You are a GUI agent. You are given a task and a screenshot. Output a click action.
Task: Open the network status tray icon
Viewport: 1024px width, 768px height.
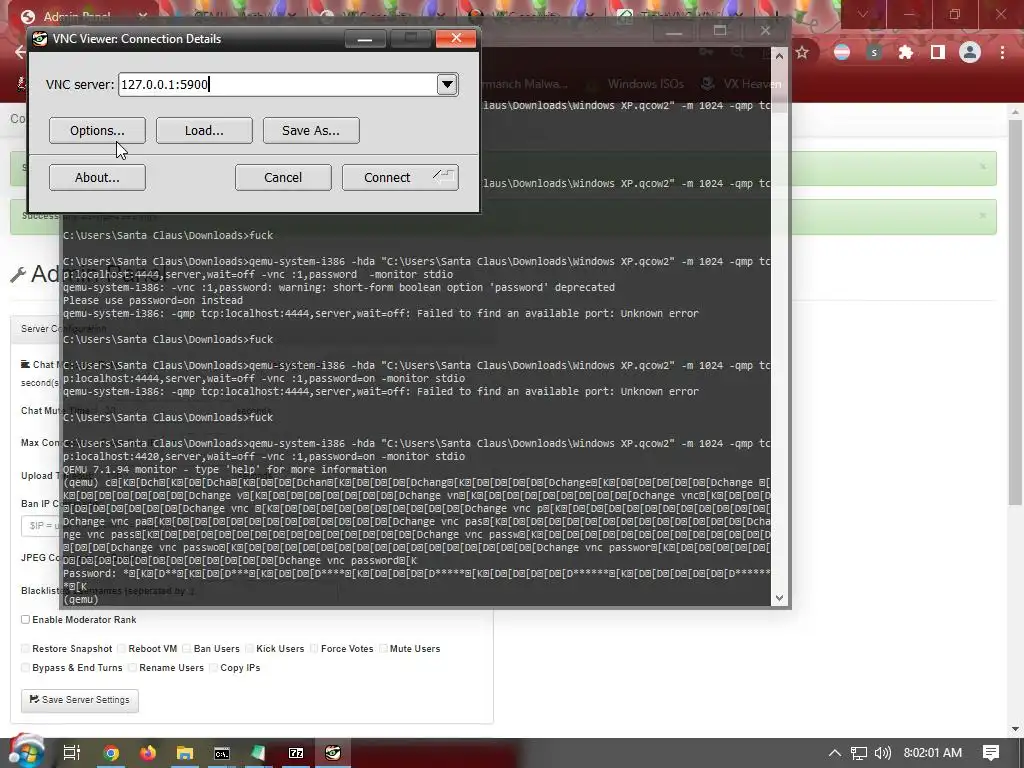pyautogui.click(x=859, y=753)
